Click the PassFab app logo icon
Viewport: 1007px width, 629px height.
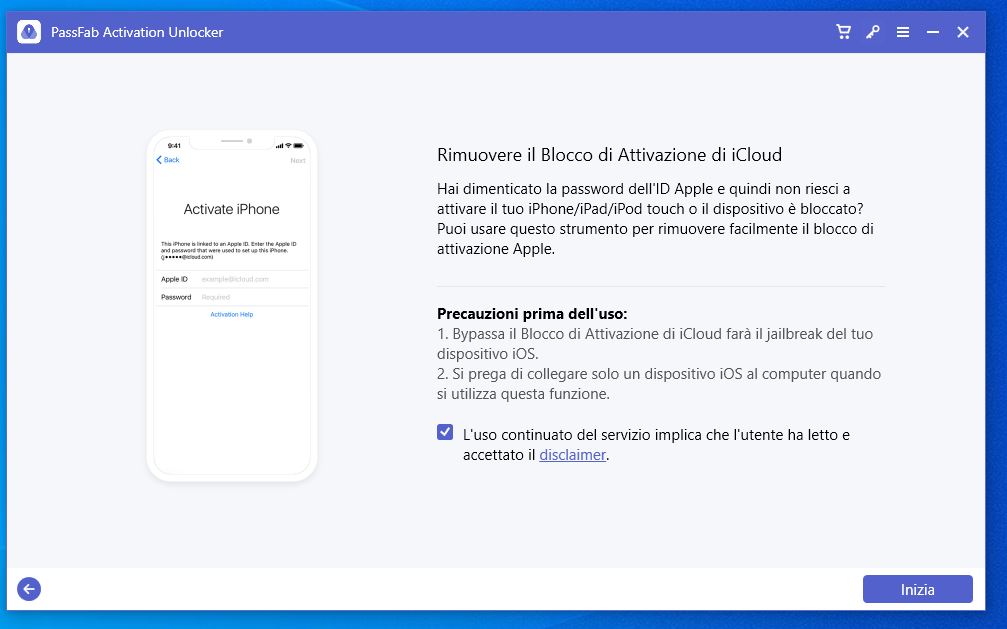[29, 31]
